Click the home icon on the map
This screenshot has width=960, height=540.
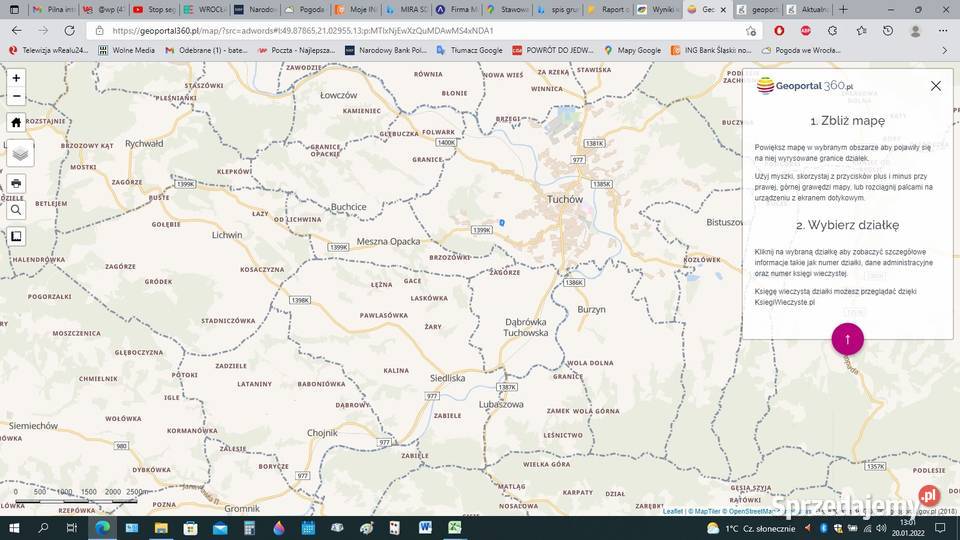16,123
